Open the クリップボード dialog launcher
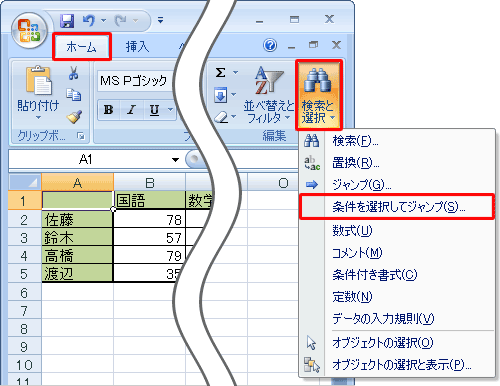Image resolution: width=500 pixels, height=386 pixels. [x=81, y=136]
